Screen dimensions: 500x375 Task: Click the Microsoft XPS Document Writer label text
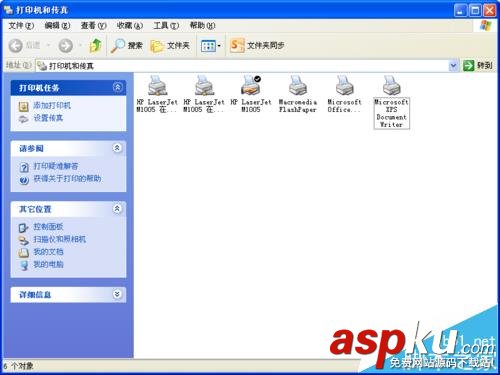coord(391,113)
